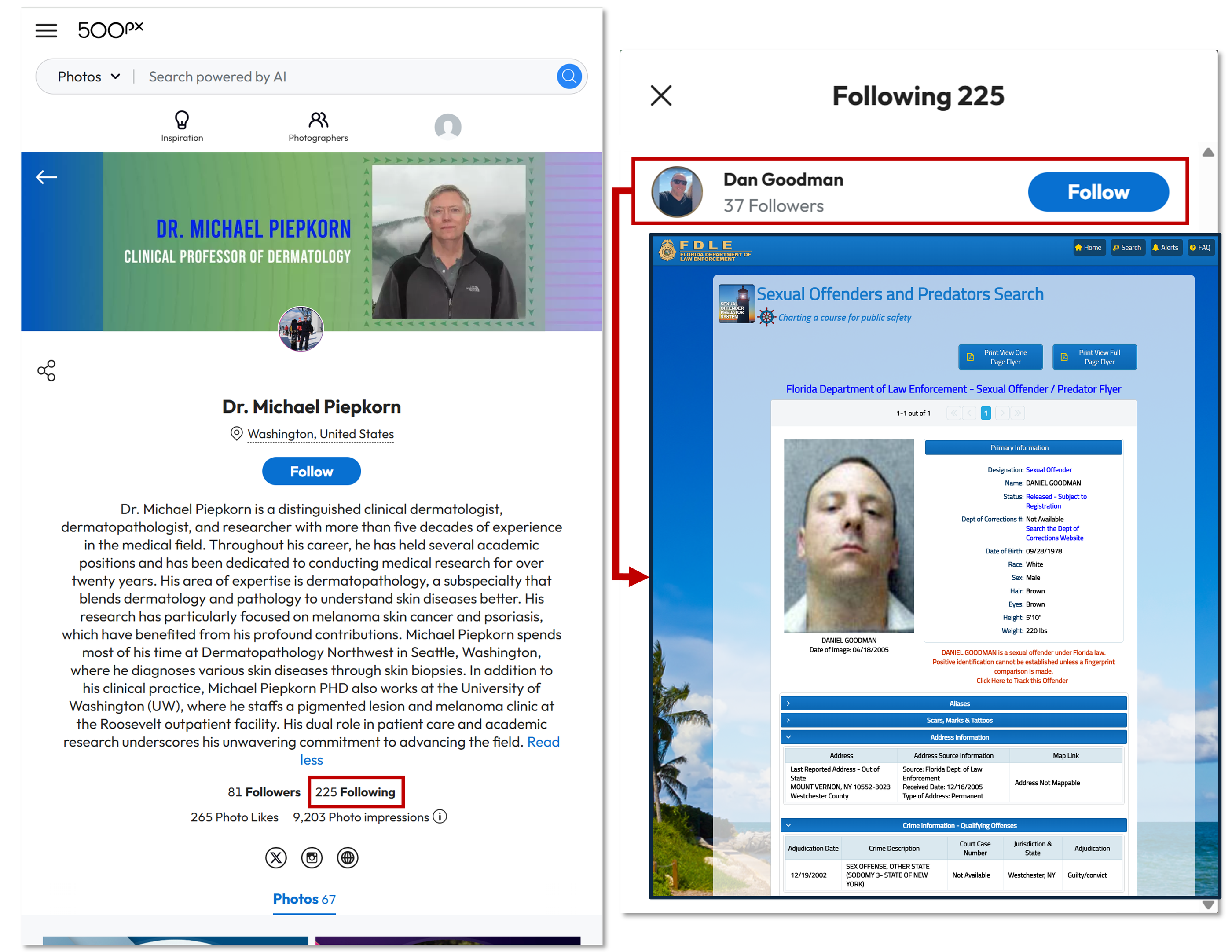Click the blue search magnifier button
The image size is (1232, 952).
tap(568, 76)
